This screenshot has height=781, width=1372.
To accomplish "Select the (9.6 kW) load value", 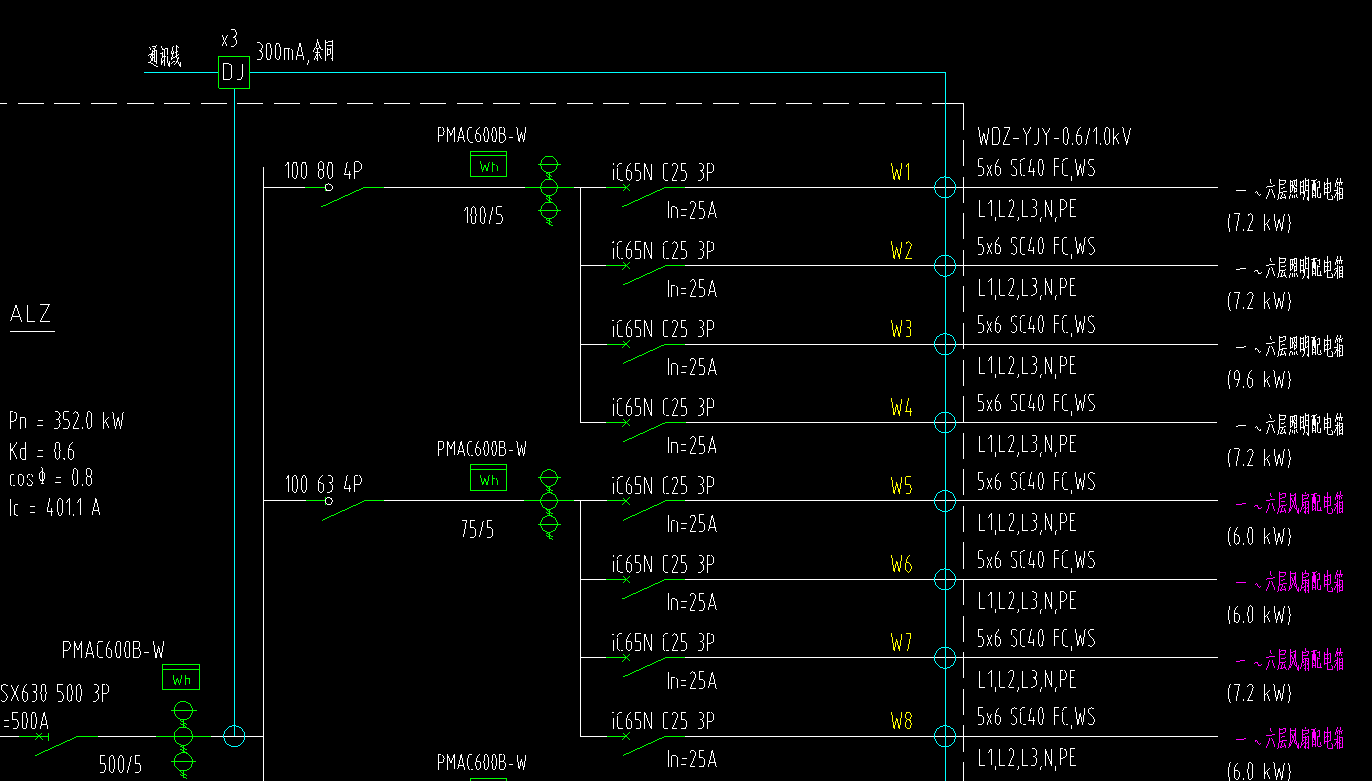I will coord(1259,380).
